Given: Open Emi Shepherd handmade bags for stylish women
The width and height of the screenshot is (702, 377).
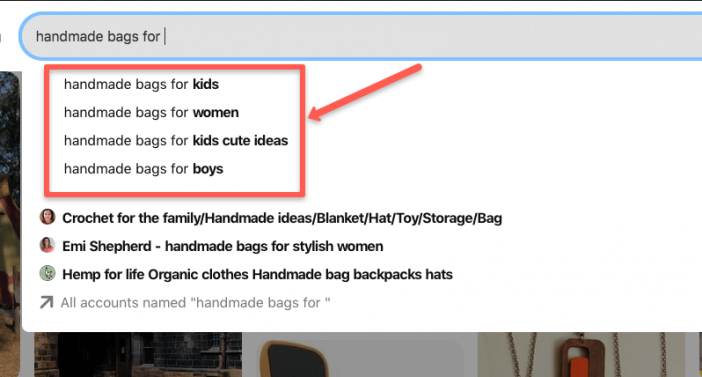Looking at the screenshot, I should (223, 246).
